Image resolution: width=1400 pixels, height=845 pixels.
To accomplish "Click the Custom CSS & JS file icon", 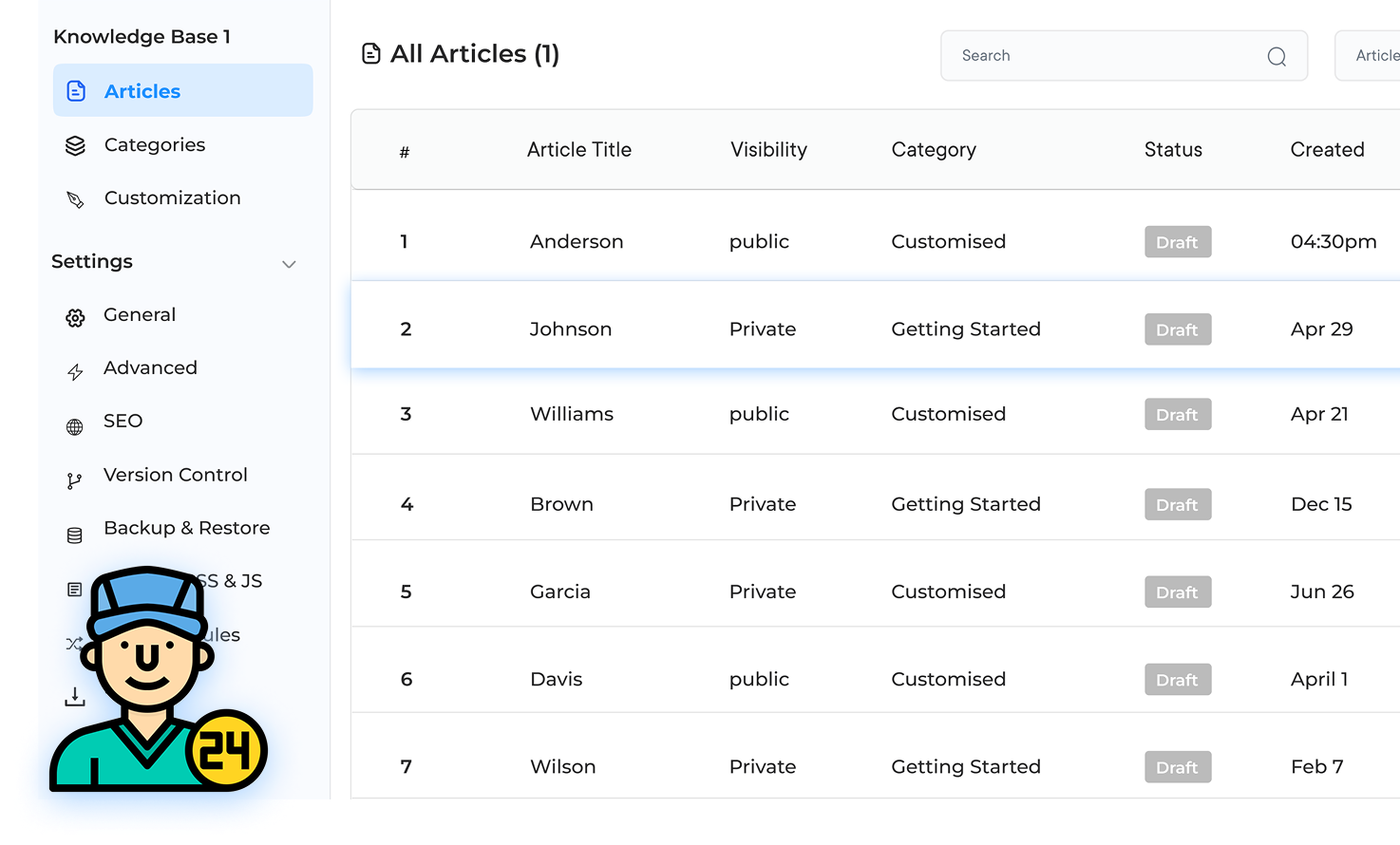I will [x=75, y=589].
